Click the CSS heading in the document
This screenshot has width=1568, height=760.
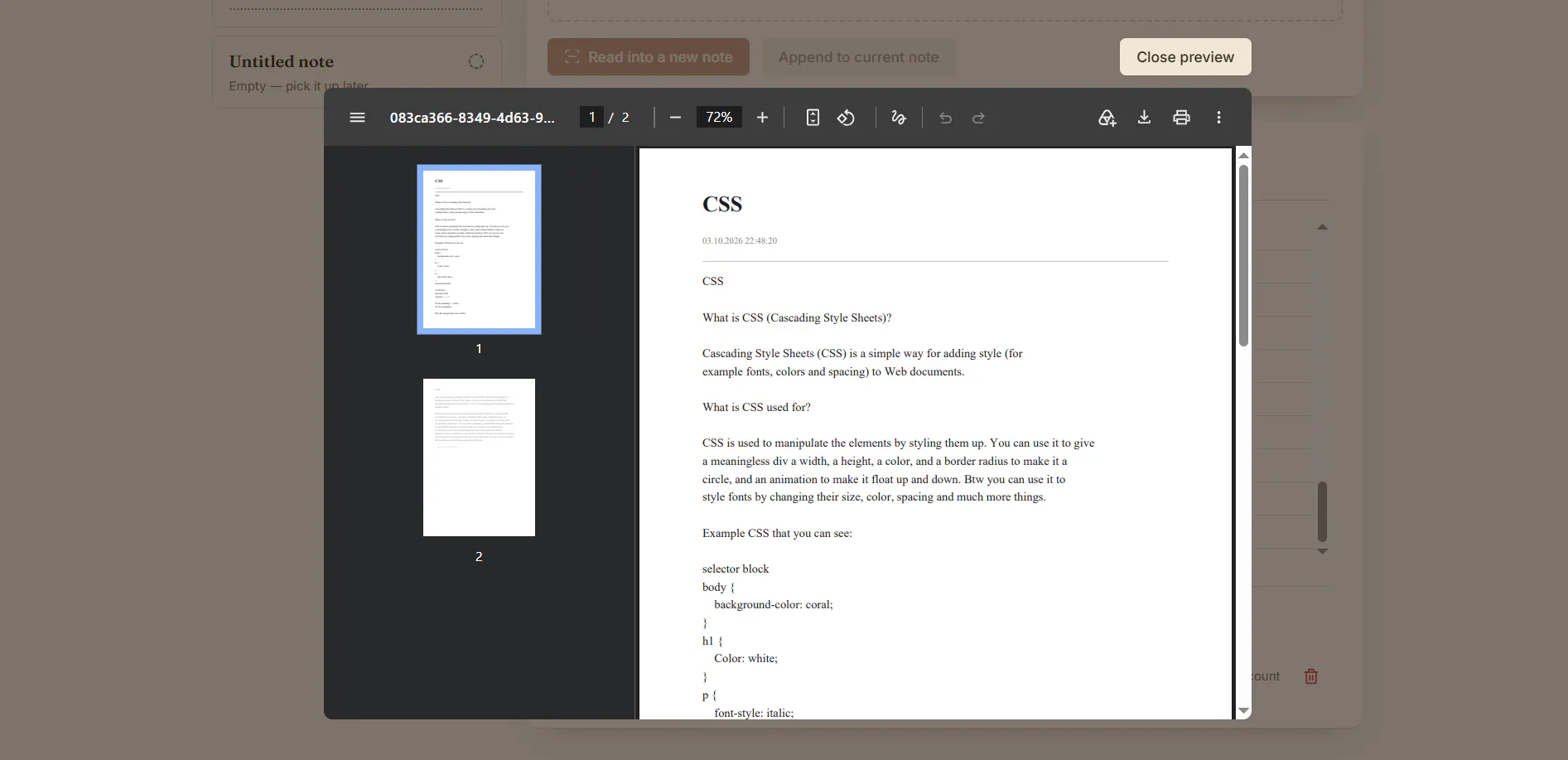pyautogui.click(x=722, y=204)
